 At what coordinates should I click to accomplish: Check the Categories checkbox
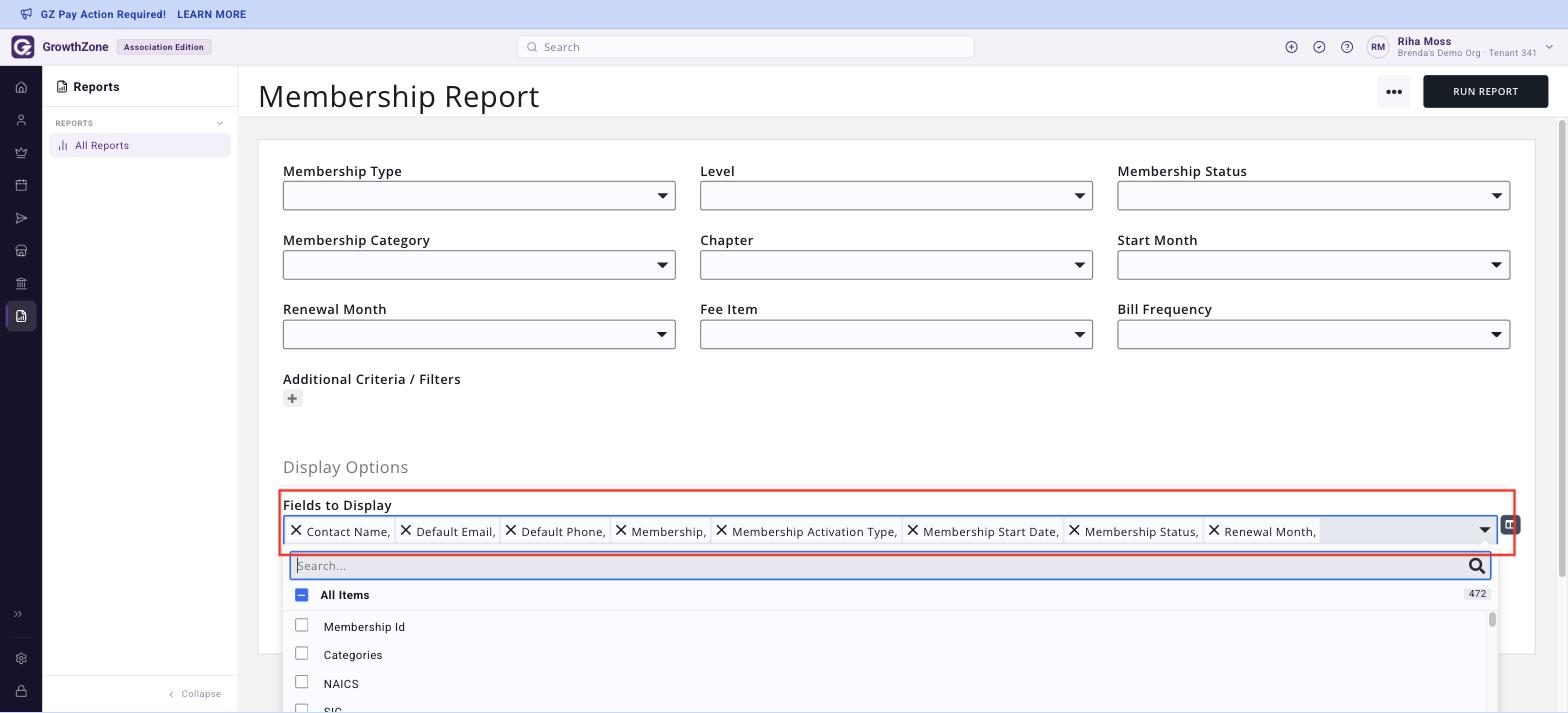point(301,653)
